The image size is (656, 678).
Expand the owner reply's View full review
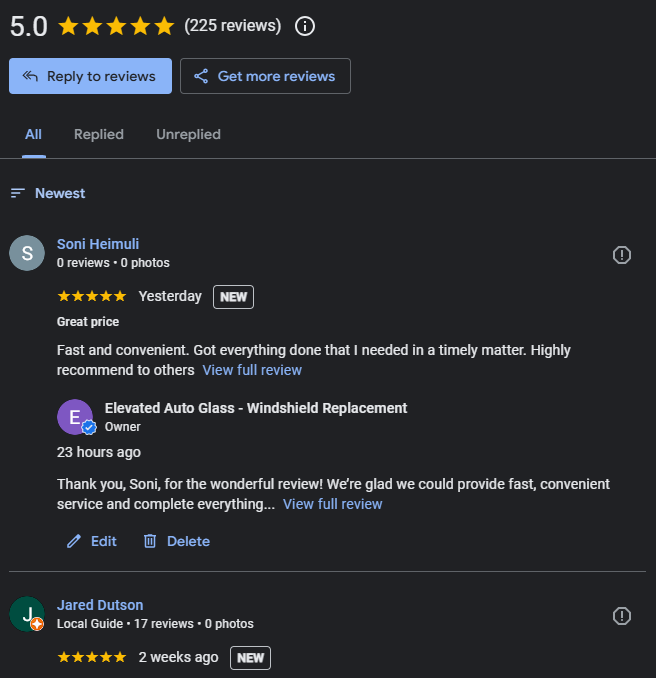pos(333,504)
